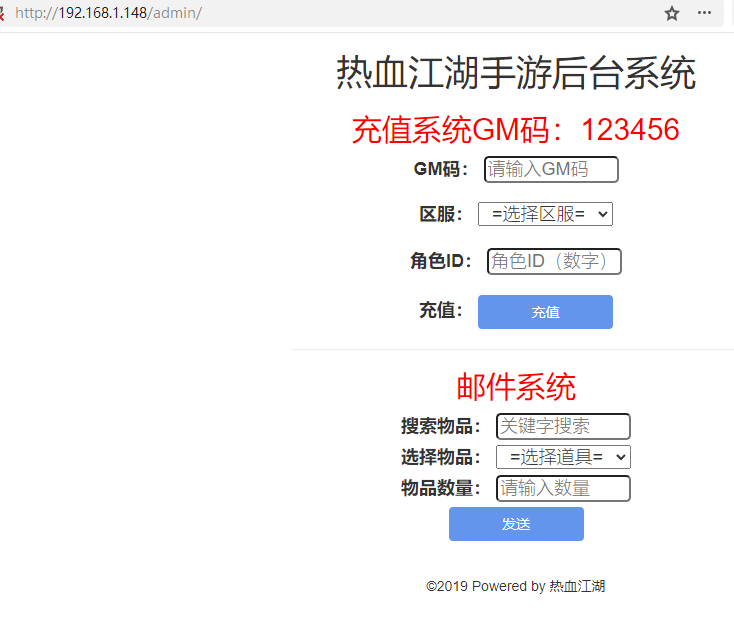
Task: Click the red 充值系统GM码:123456 heading
Action: point(515,130)
